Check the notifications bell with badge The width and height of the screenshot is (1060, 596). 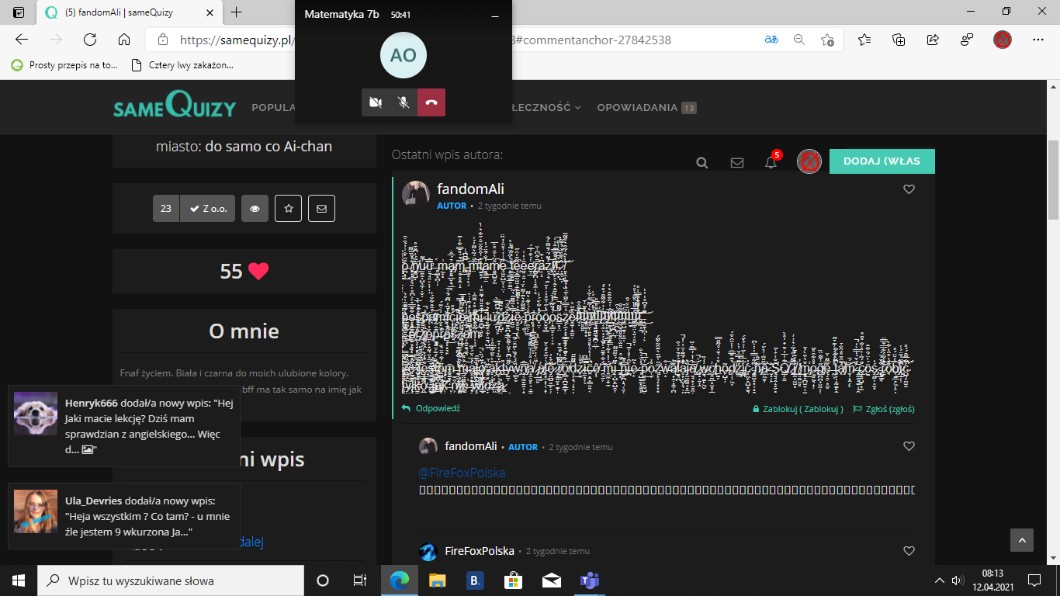pos(771,162)
